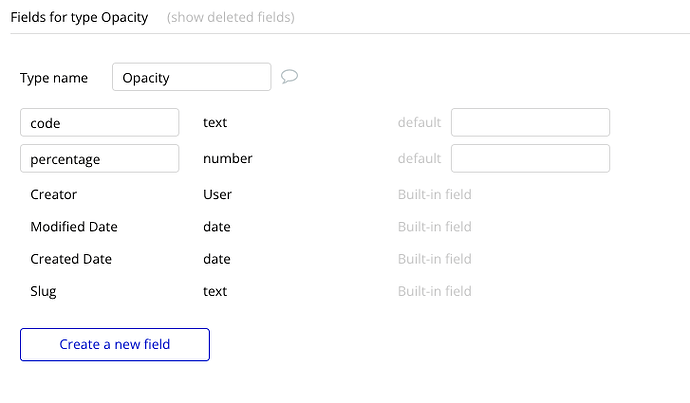Select the code field name box
Viewport: 690px width, 403px height.
tap(99, 122)
